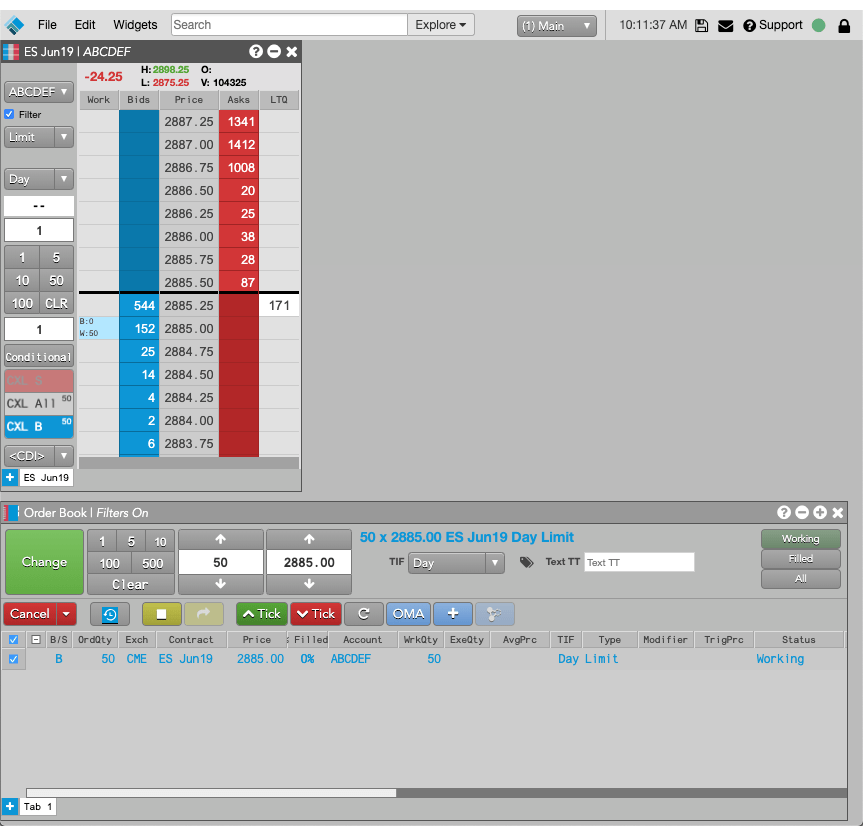Click the Order Book widget color icon
This screenshot has width=863, height=840.
click(x=11, y=513)
